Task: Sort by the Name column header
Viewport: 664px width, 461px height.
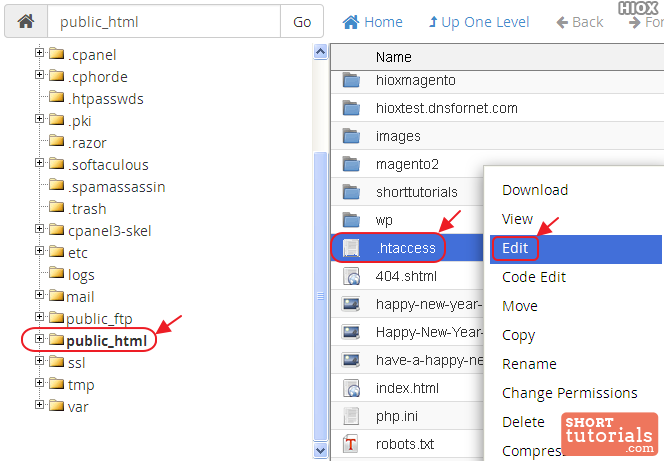Action: click(393, 57)
